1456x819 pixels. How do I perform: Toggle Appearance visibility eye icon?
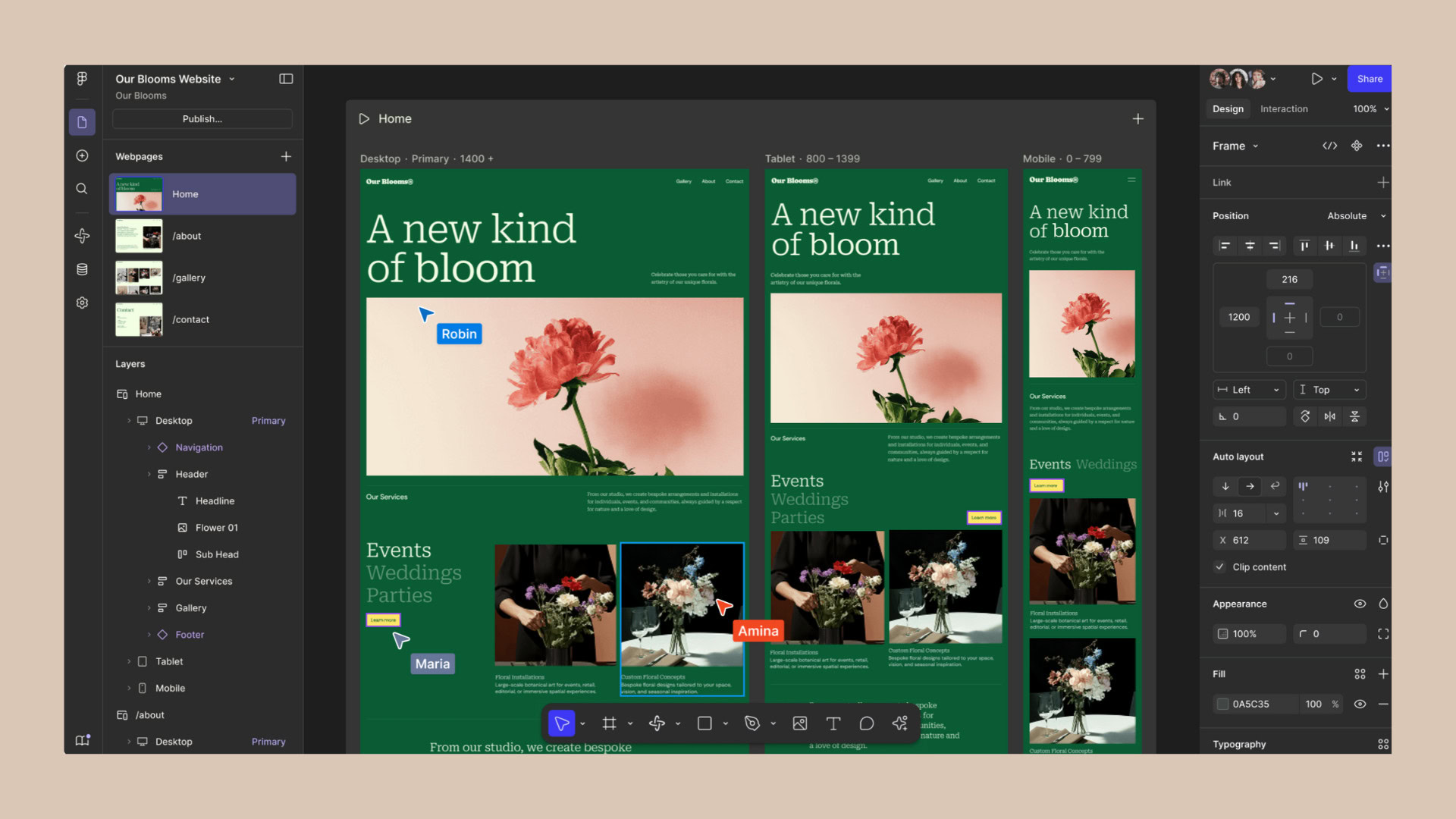pos(1360,604)
